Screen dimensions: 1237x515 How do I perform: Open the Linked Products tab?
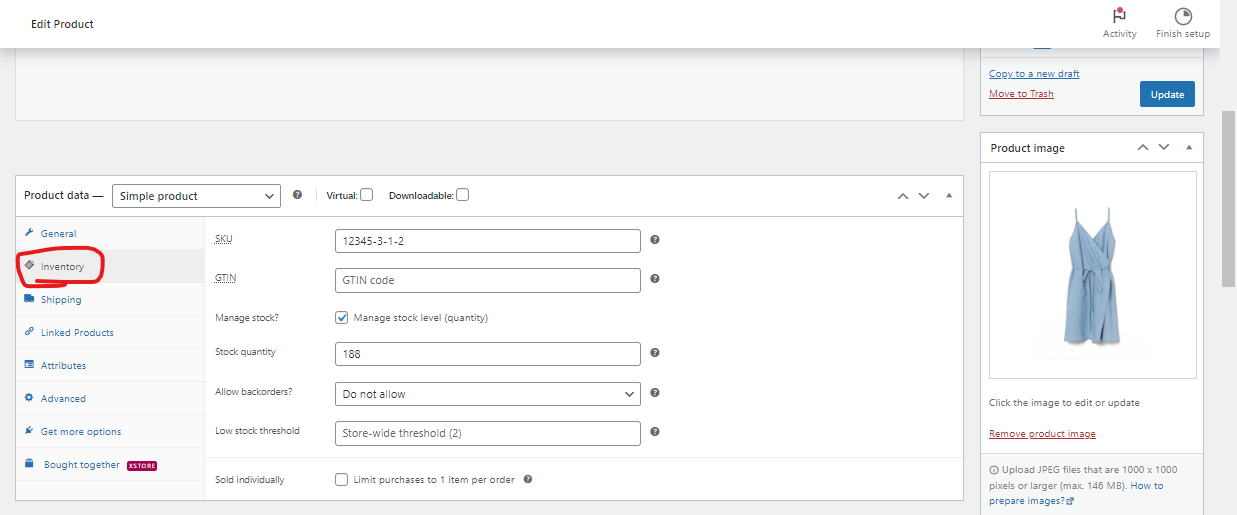[x=110, y=332]
